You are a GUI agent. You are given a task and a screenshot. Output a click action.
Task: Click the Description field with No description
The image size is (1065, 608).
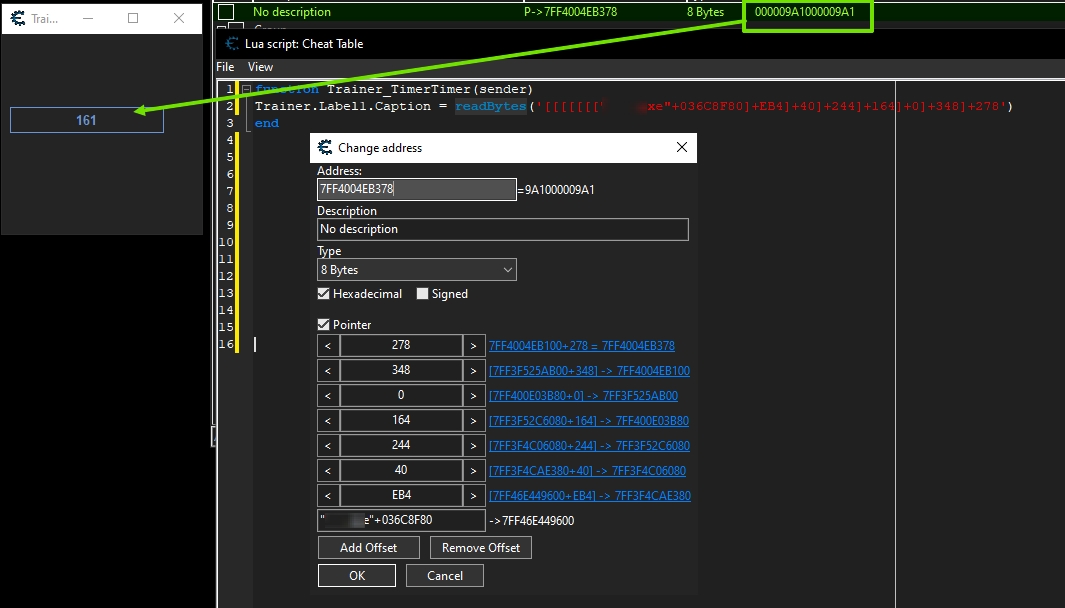pos(503,229)
